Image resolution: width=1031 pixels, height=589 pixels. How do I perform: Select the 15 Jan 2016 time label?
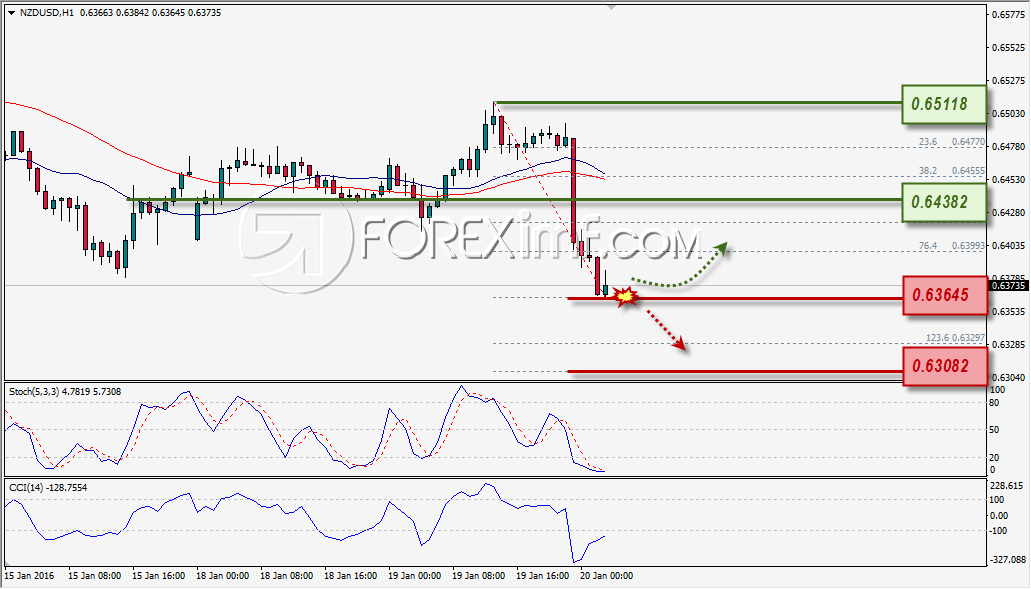(x=30, y=575)
